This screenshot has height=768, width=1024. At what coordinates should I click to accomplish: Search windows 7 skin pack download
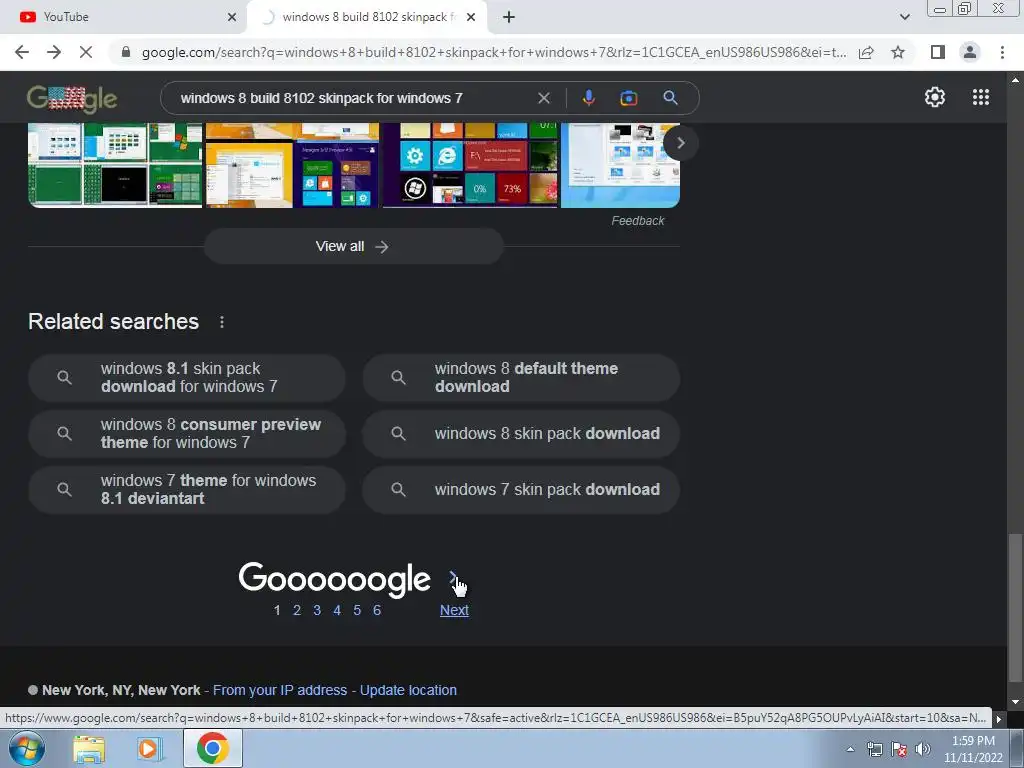point(521,490)
